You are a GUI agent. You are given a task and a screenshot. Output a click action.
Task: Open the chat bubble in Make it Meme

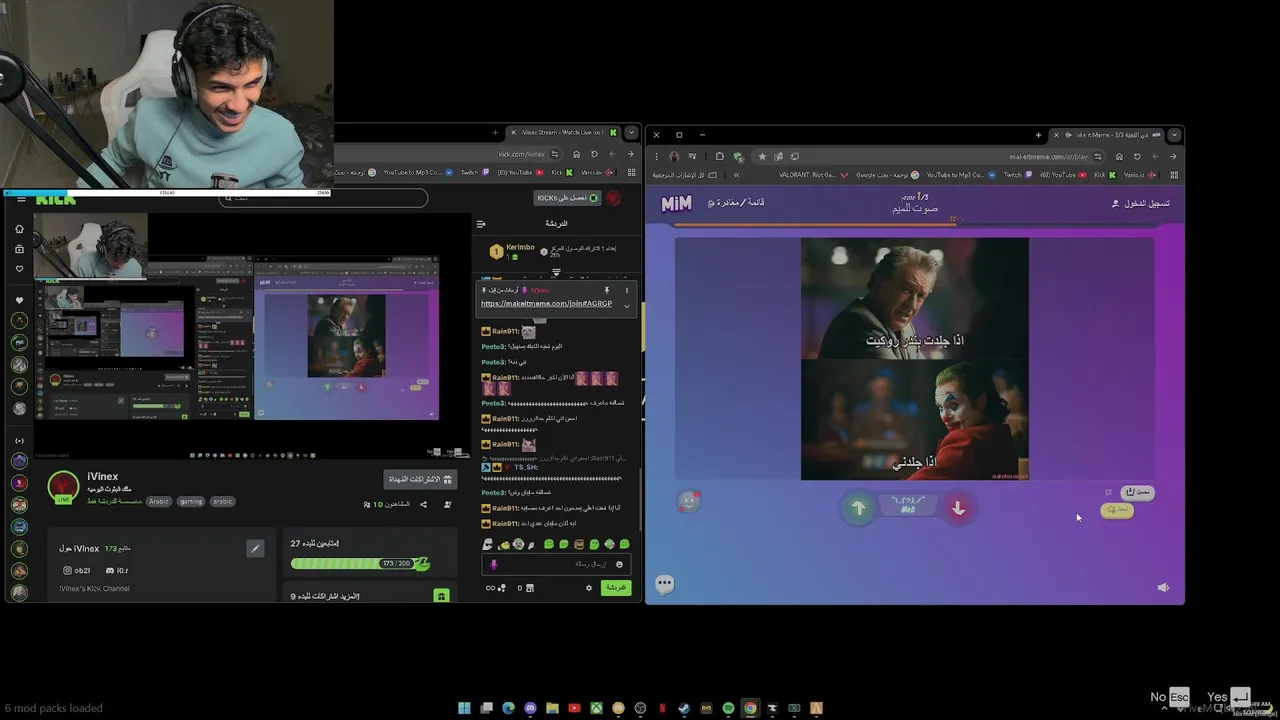point(665,584)
